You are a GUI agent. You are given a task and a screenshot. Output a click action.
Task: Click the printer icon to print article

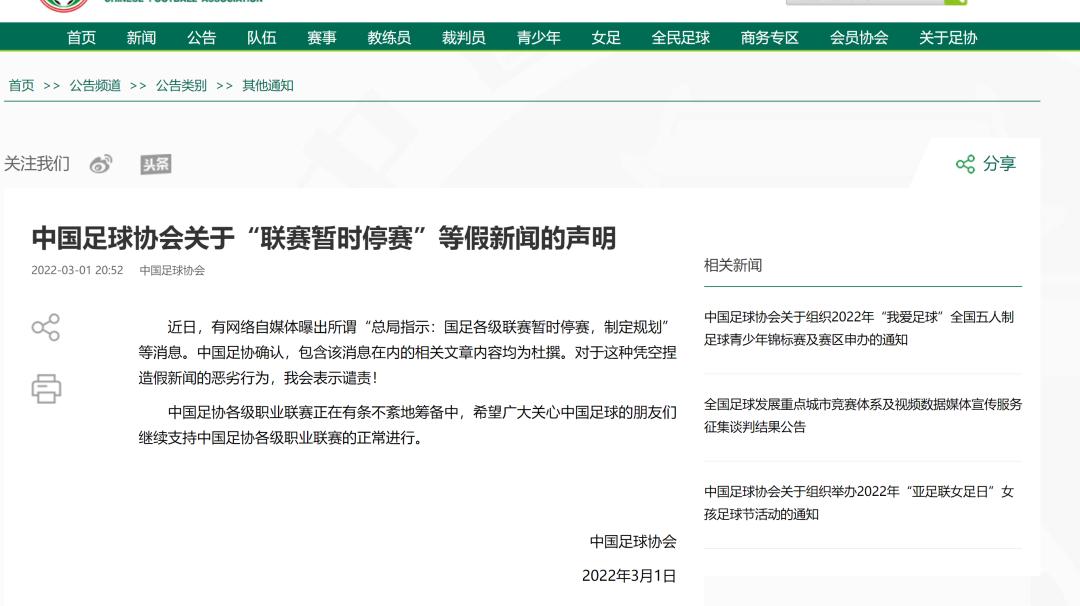[46, 388]
